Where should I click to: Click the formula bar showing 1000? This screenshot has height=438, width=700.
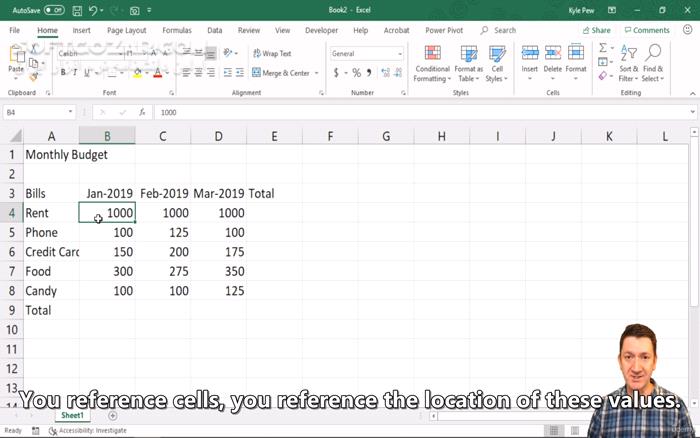pyautogui.click(x=422, y=112)
